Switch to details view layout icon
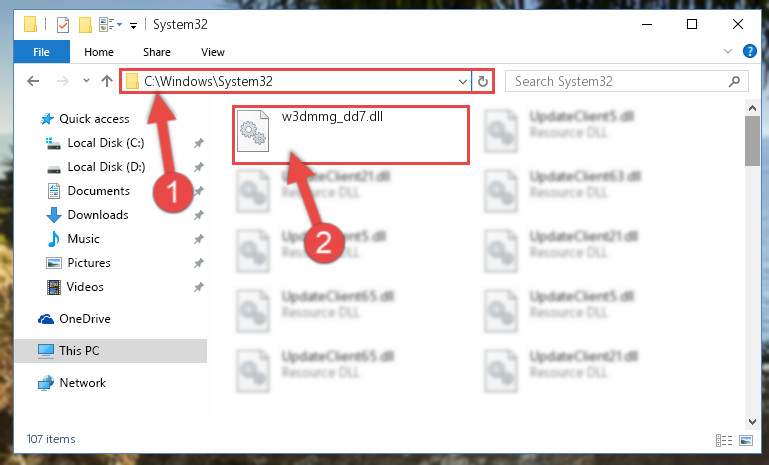 [724, 440]
